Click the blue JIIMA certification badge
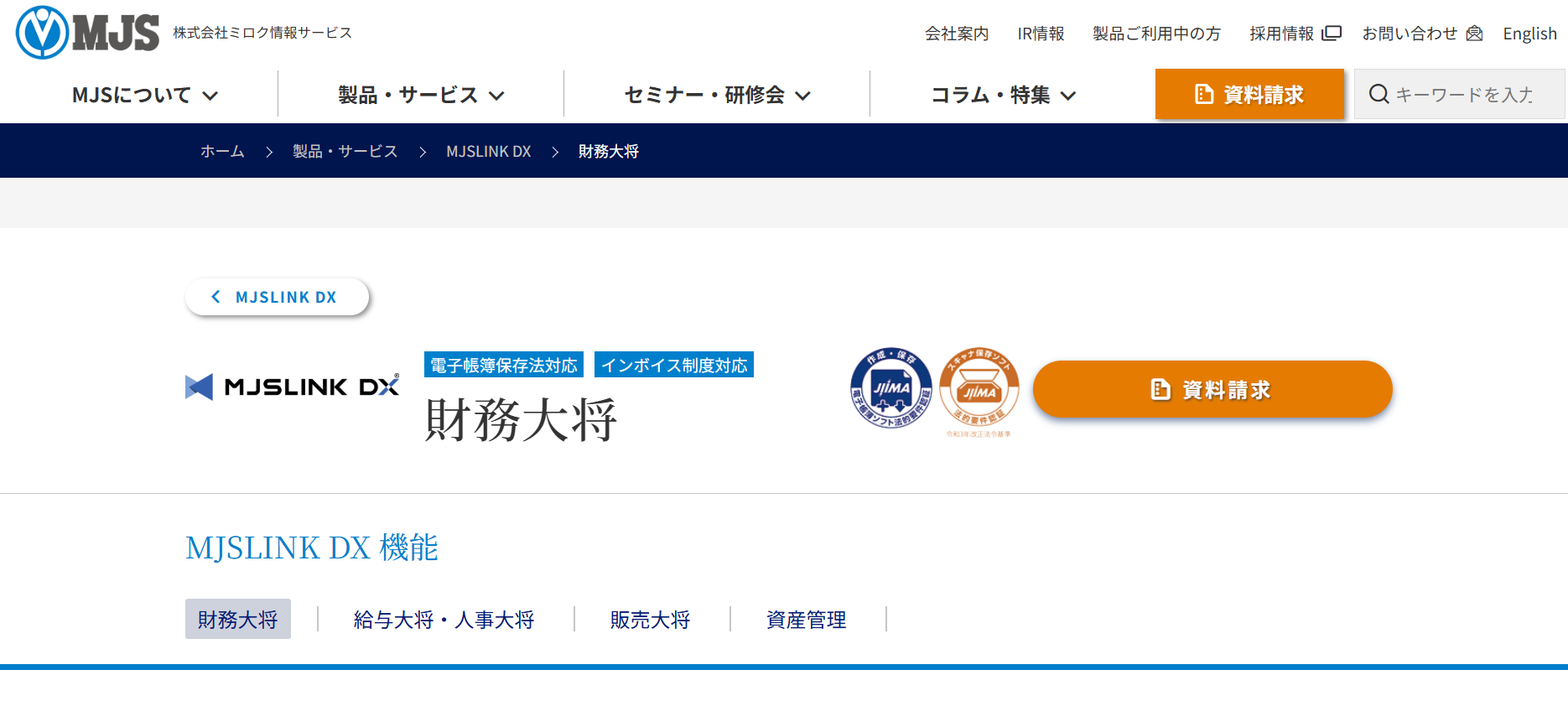1568x727 pixels. click(x=890, y=388)
